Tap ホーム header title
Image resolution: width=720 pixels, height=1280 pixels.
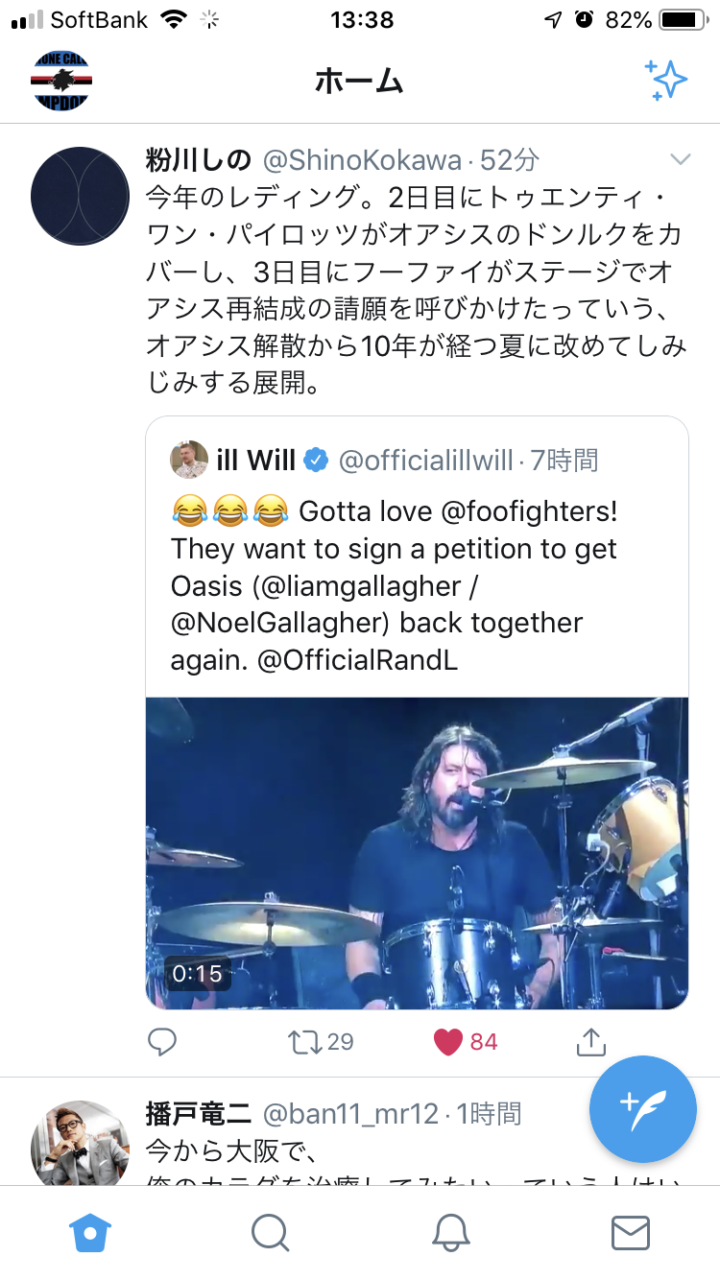pyautogui.click(x=359, y=80)
